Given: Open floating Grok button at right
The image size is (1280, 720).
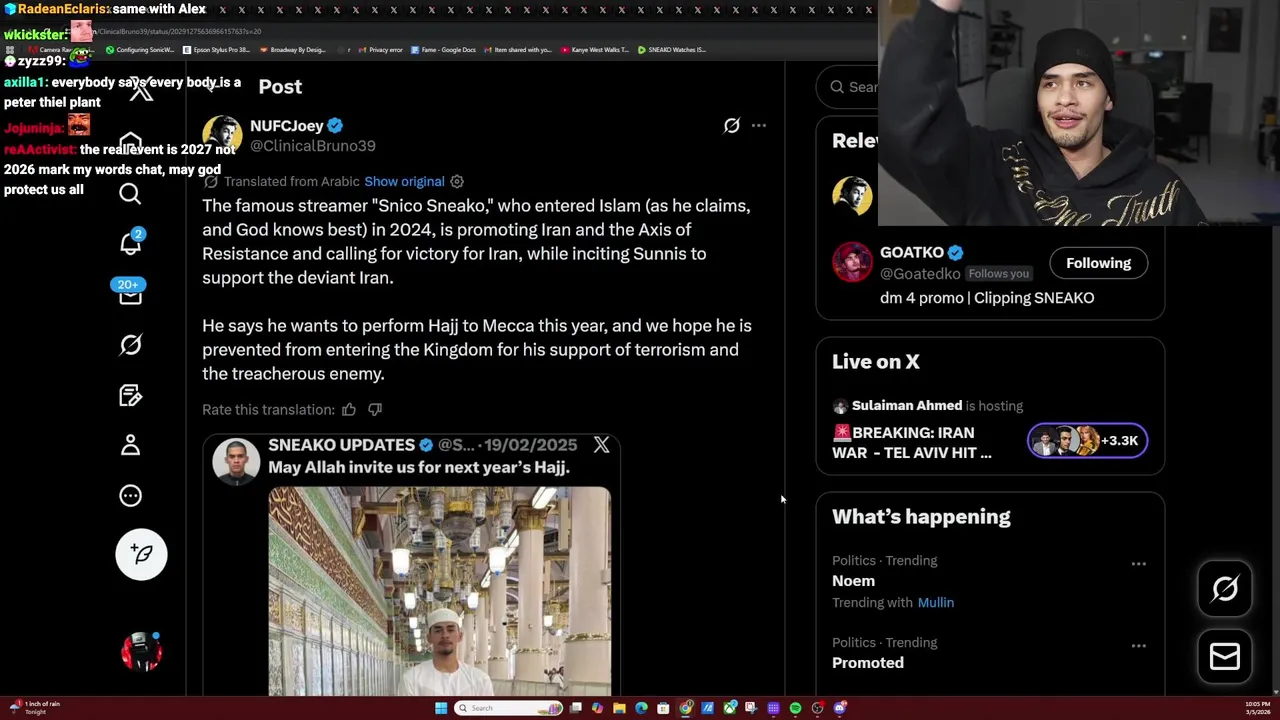Looking at the screenshot, I should (1225, 589).
